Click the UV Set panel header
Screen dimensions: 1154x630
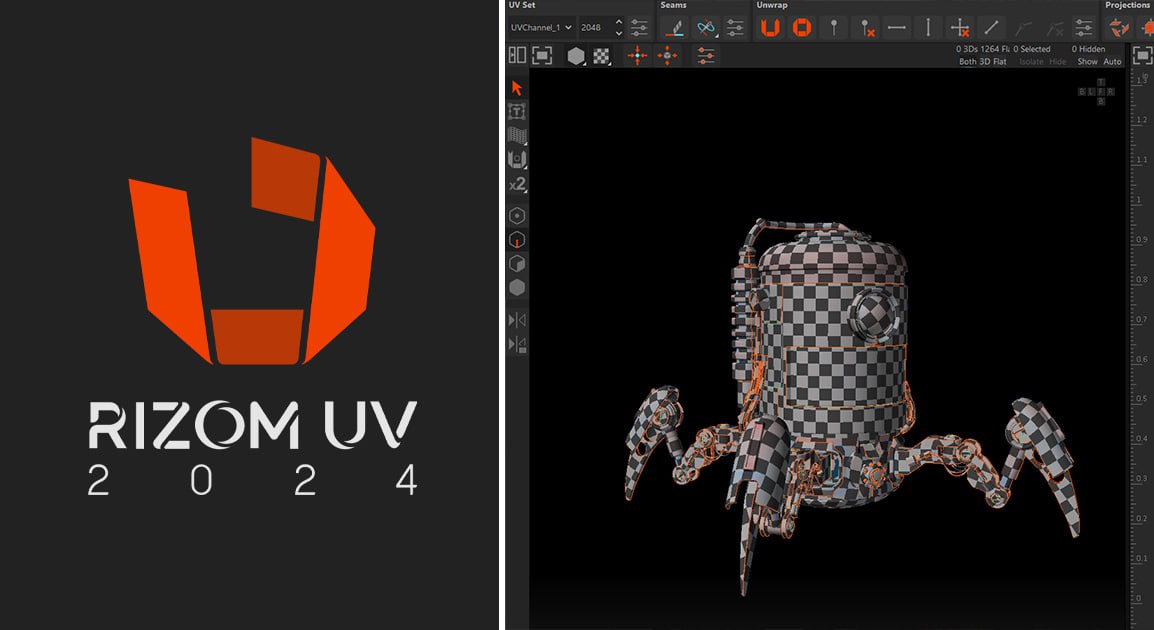tap(522, 5)
